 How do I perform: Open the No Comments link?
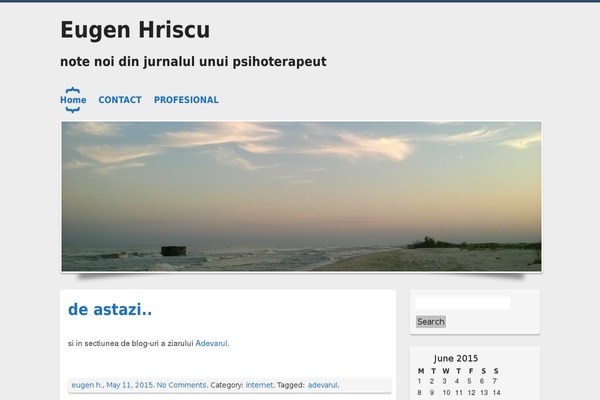(181, 385)
